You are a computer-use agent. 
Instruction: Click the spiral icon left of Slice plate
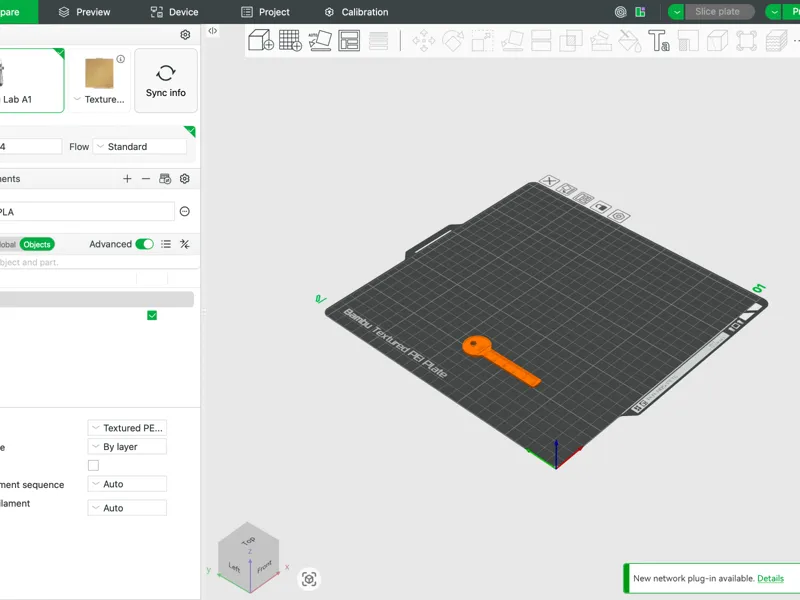(x=620, y=12)
